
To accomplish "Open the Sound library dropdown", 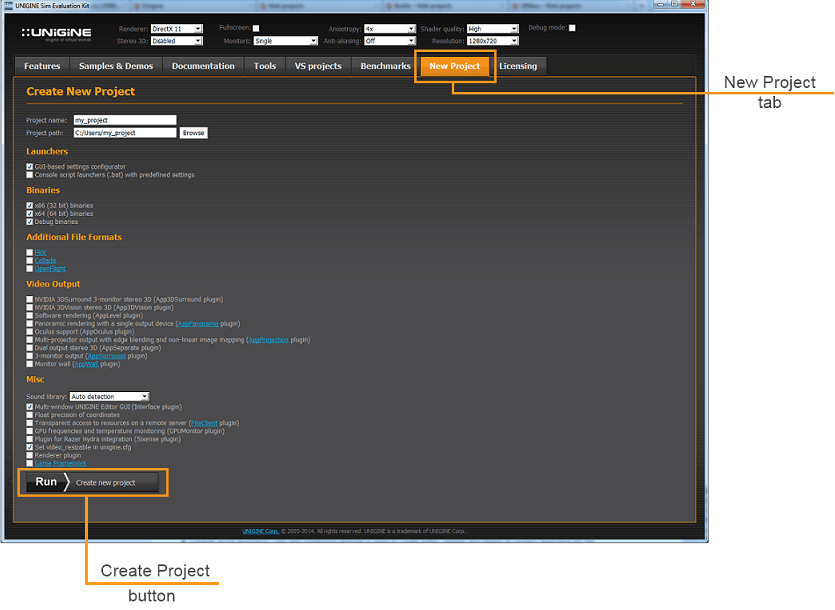I will (x=109, y=396).
